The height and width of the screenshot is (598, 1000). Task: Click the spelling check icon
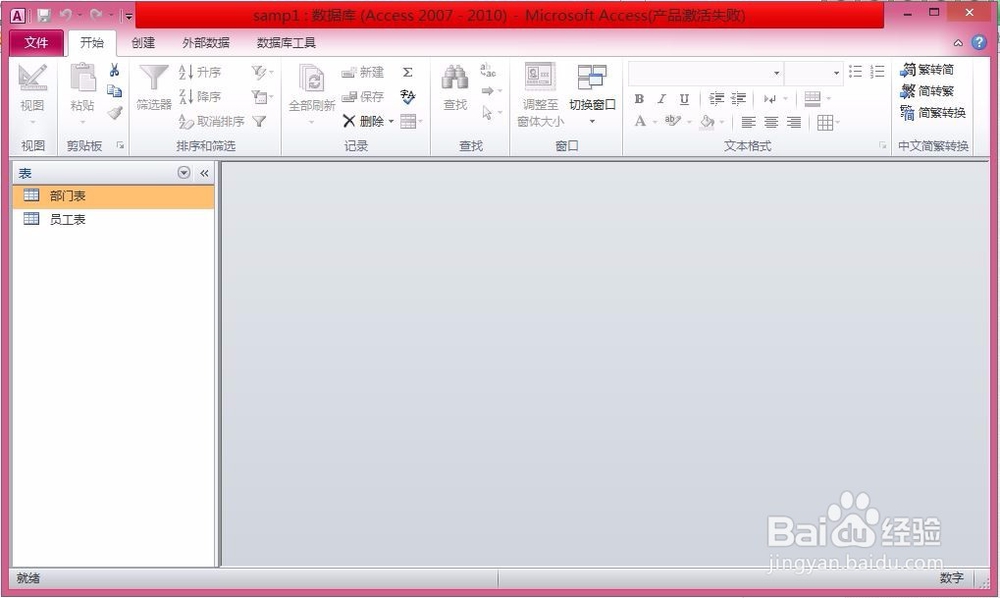click(408, 96)
